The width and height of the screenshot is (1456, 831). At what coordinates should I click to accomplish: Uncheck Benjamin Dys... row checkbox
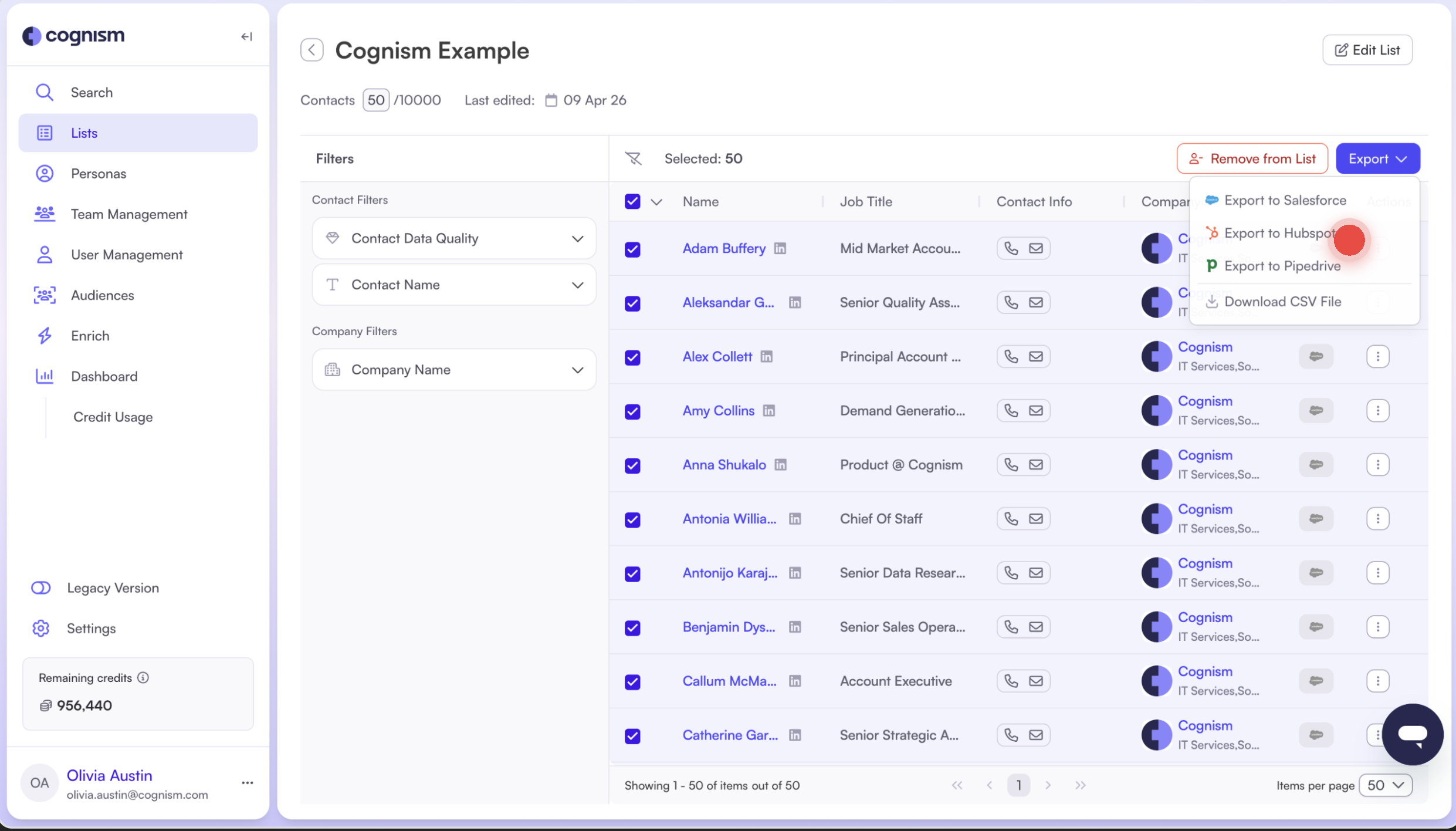[632, 627]
